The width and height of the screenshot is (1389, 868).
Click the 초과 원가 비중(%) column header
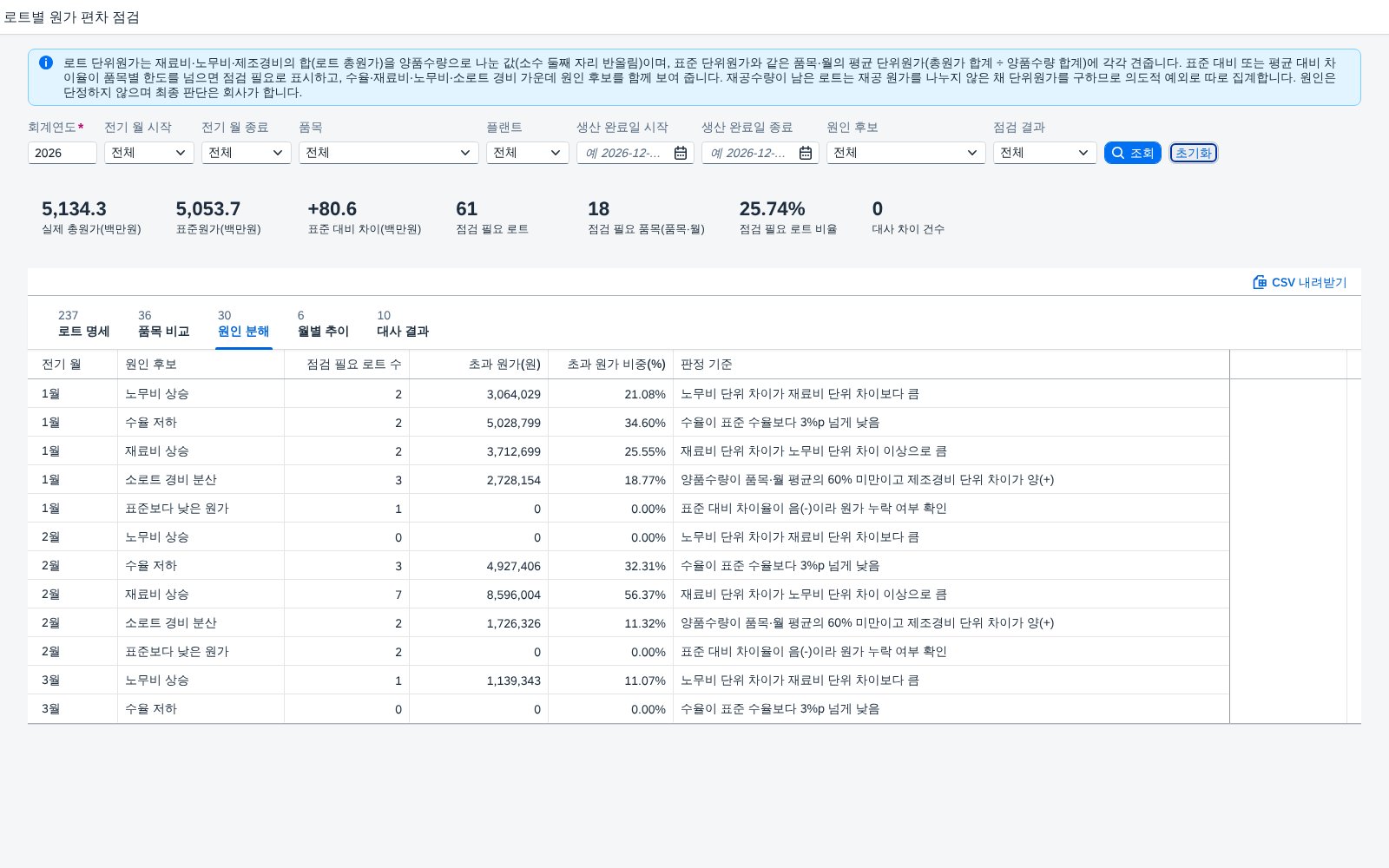pos(610,365)
